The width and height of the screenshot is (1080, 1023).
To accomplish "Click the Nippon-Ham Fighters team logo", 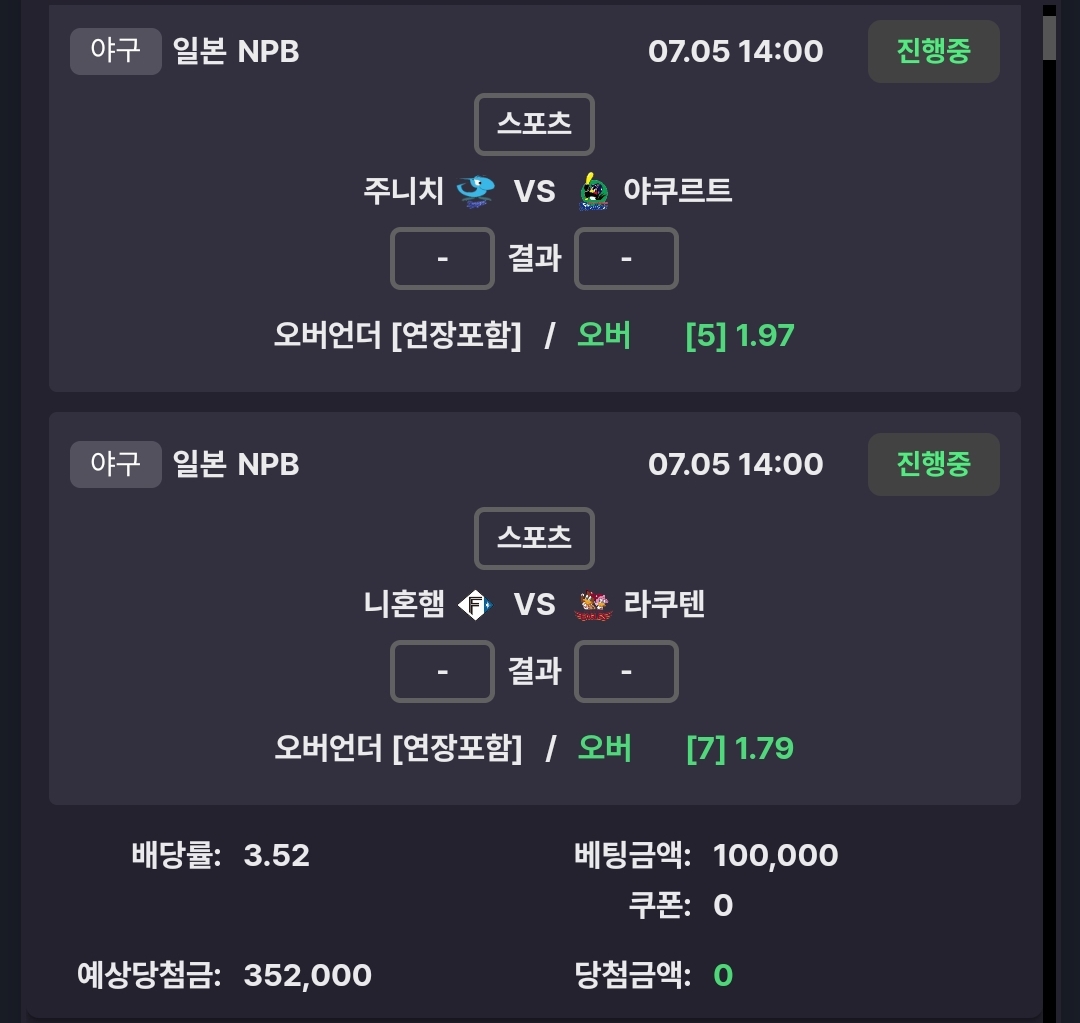I will coord(475,605).
